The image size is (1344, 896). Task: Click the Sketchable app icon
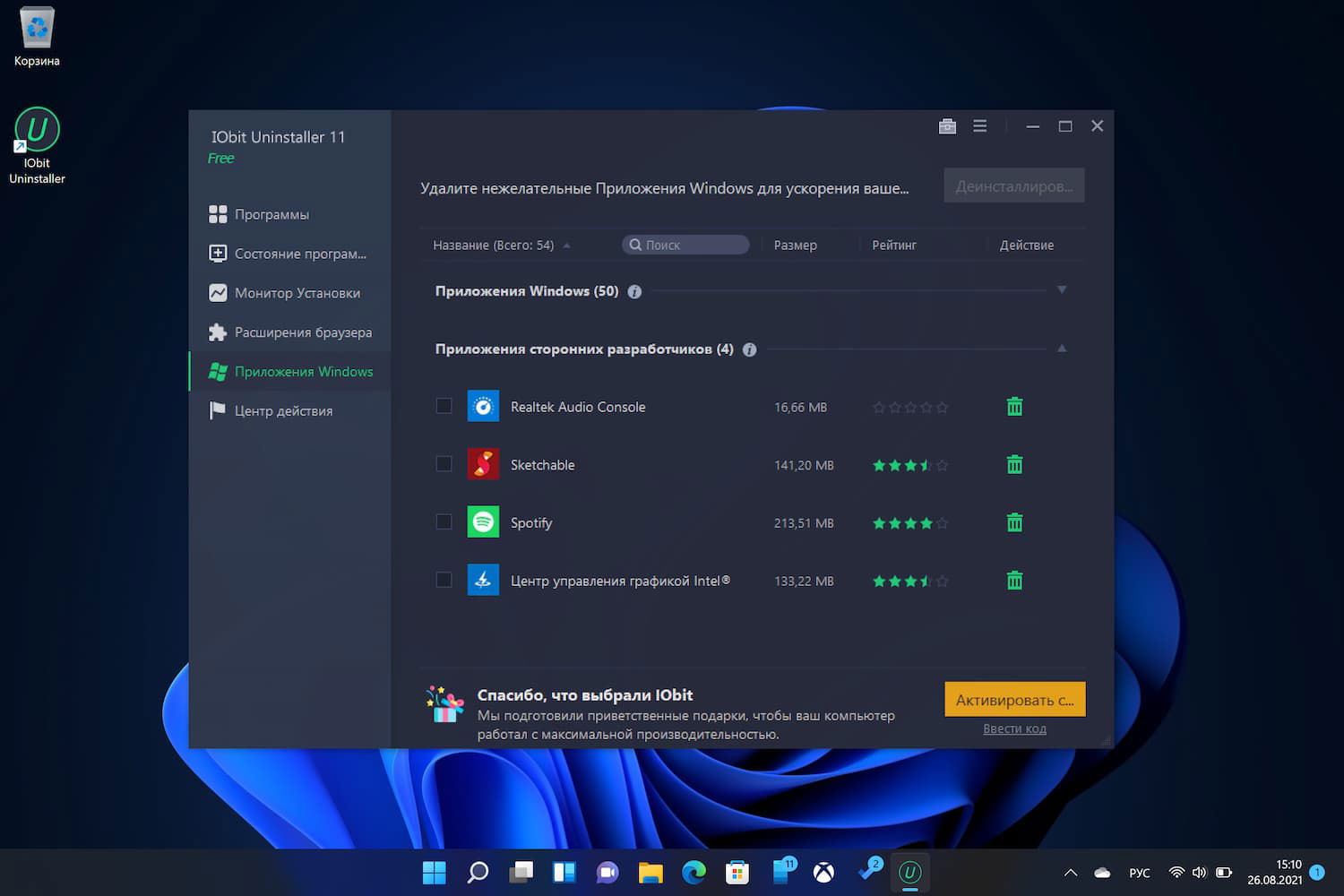(483, 464)
